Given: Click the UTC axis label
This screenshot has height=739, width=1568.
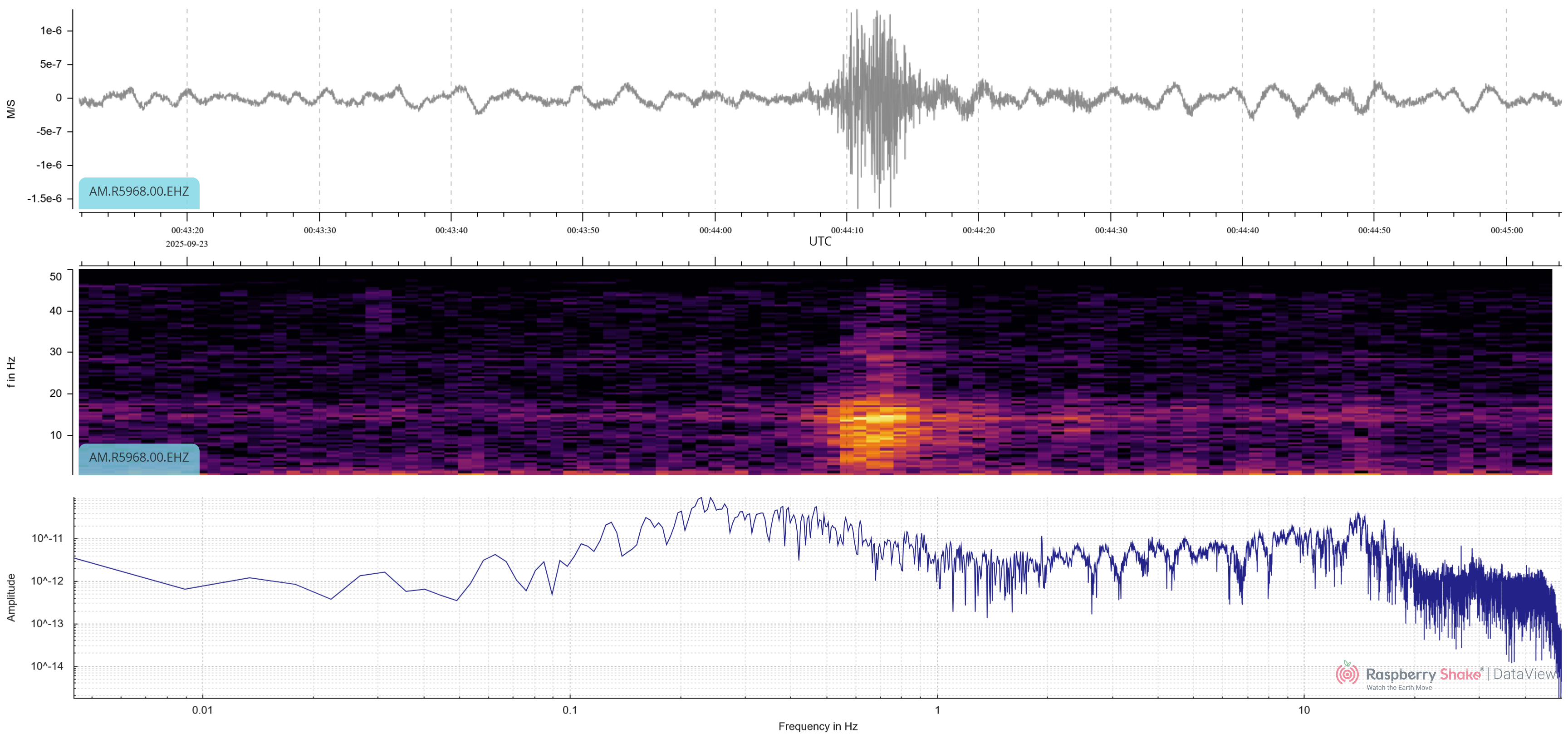Looking at the screenshot, I should coord(820,241).
